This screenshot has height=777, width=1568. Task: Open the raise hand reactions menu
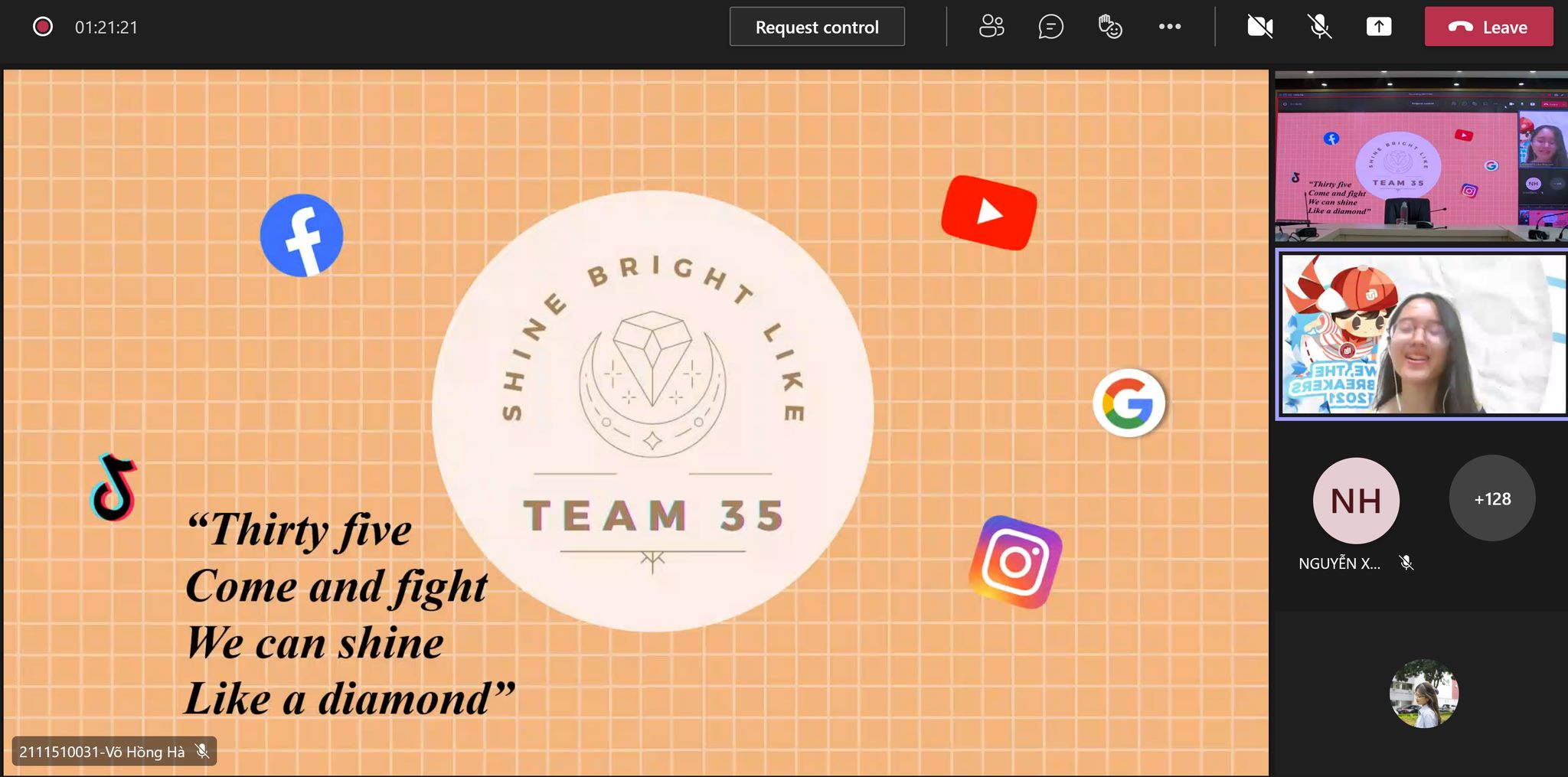1109,27
